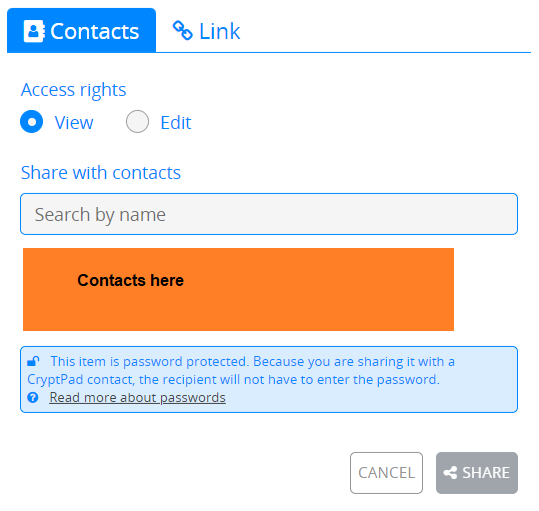
Task: Switch to the Contacts tab
Action: click(81, 30)
